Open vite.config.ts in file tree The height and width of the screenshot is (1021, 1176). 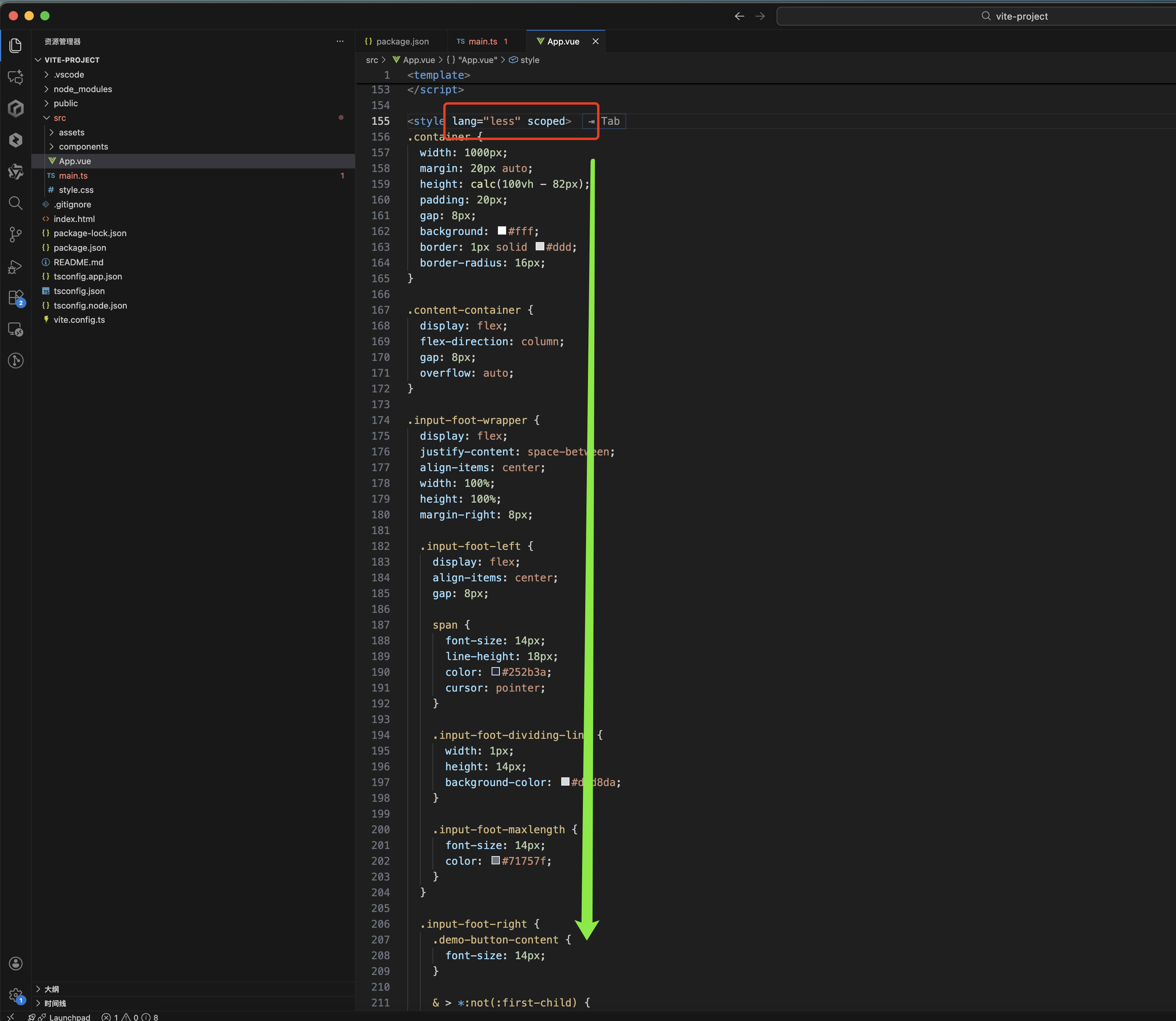click(79, 320)
